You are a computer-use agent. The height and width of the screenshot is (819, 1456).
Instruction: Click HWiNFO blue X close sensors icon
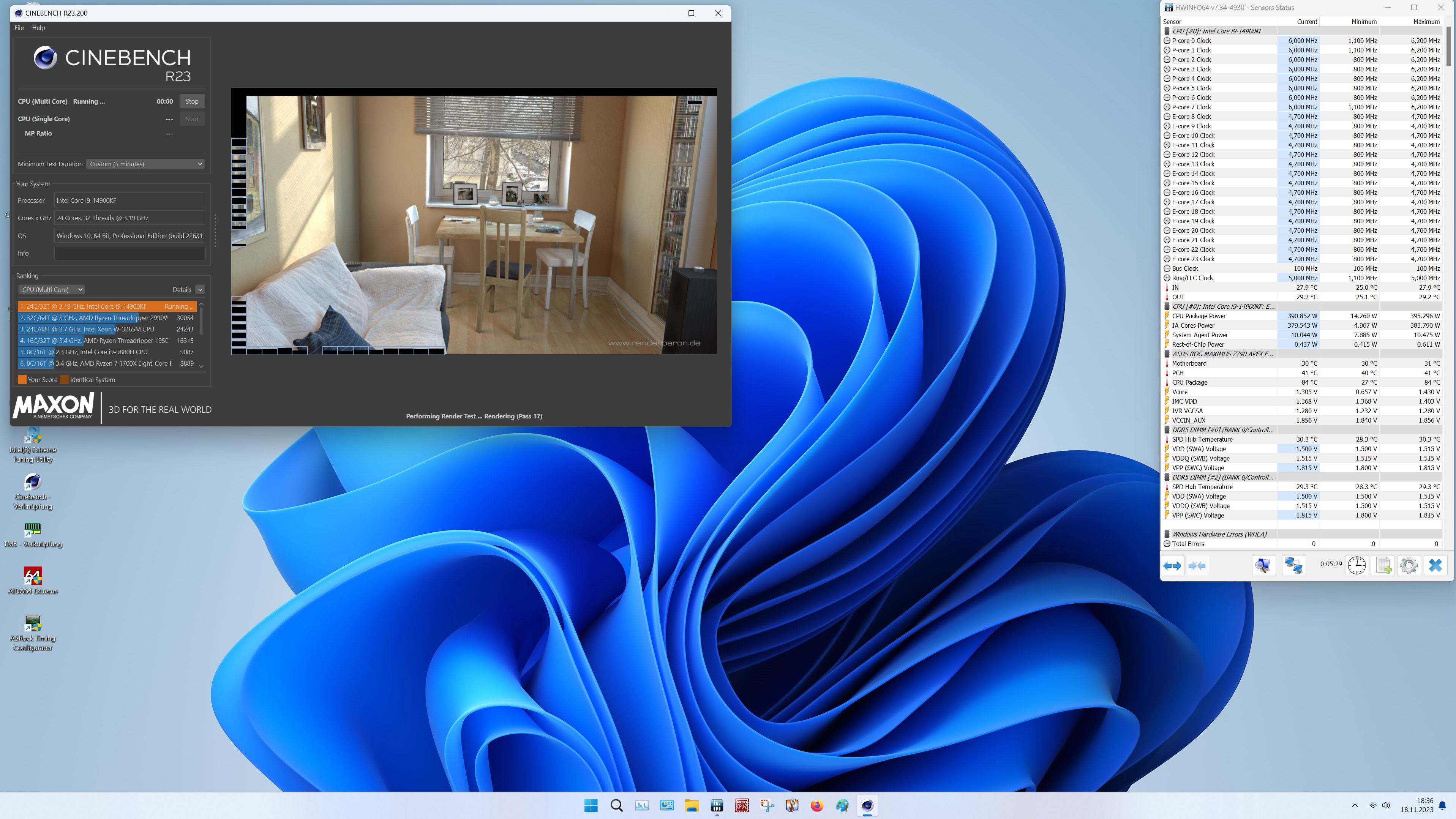[x=1435, y=565]
